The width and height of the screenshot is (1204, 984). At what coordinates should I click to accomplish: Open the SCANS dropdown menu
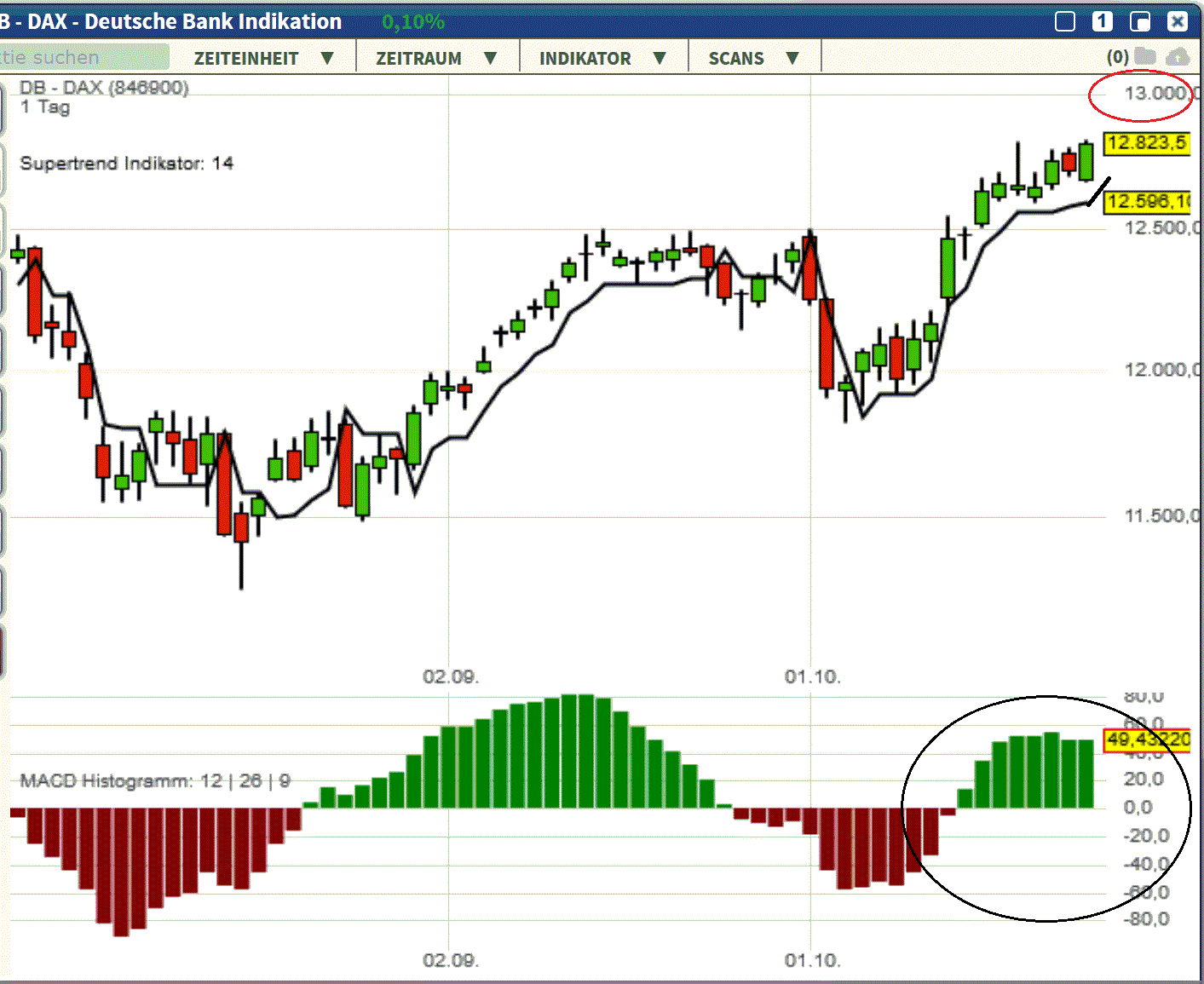pyautogui.click(x=754, y=58)
